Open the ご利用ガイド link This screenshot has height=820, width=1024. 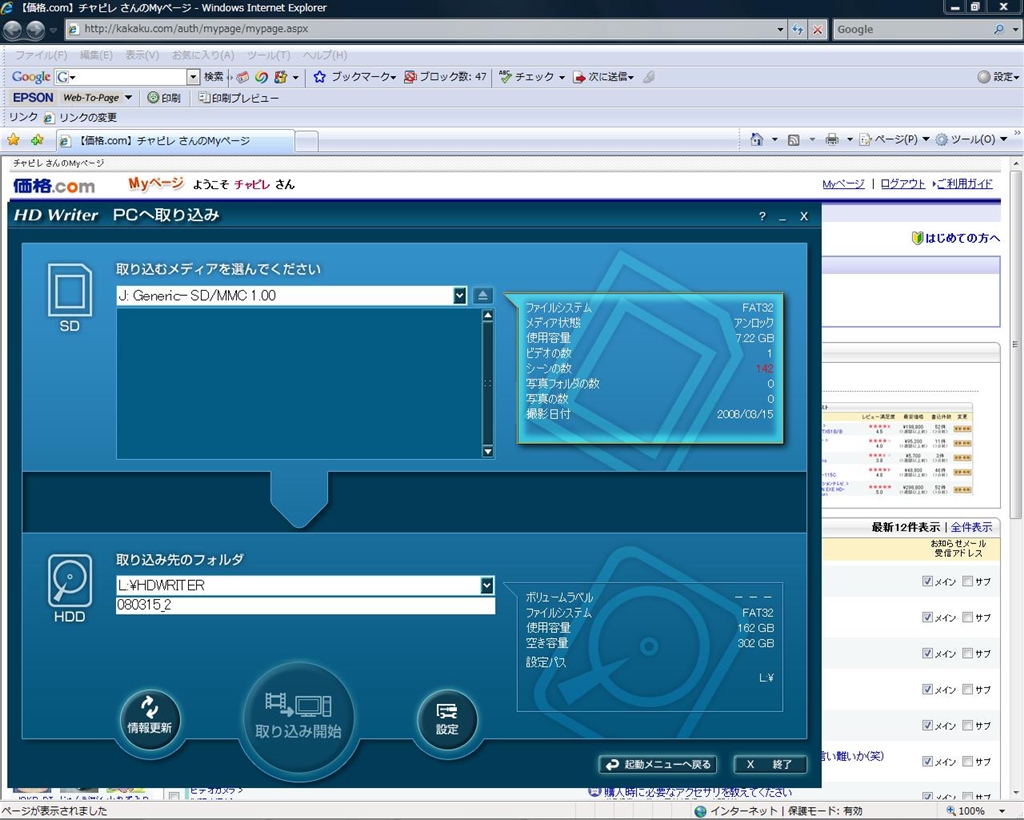(x=965, y=184)
